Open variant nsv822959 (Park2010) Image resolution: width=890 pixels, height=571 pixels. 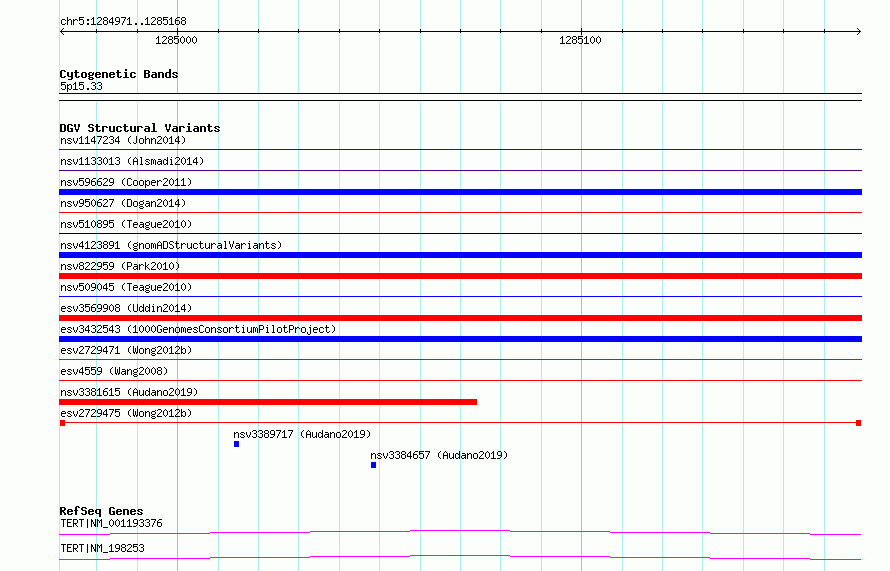tap(120, 266)
